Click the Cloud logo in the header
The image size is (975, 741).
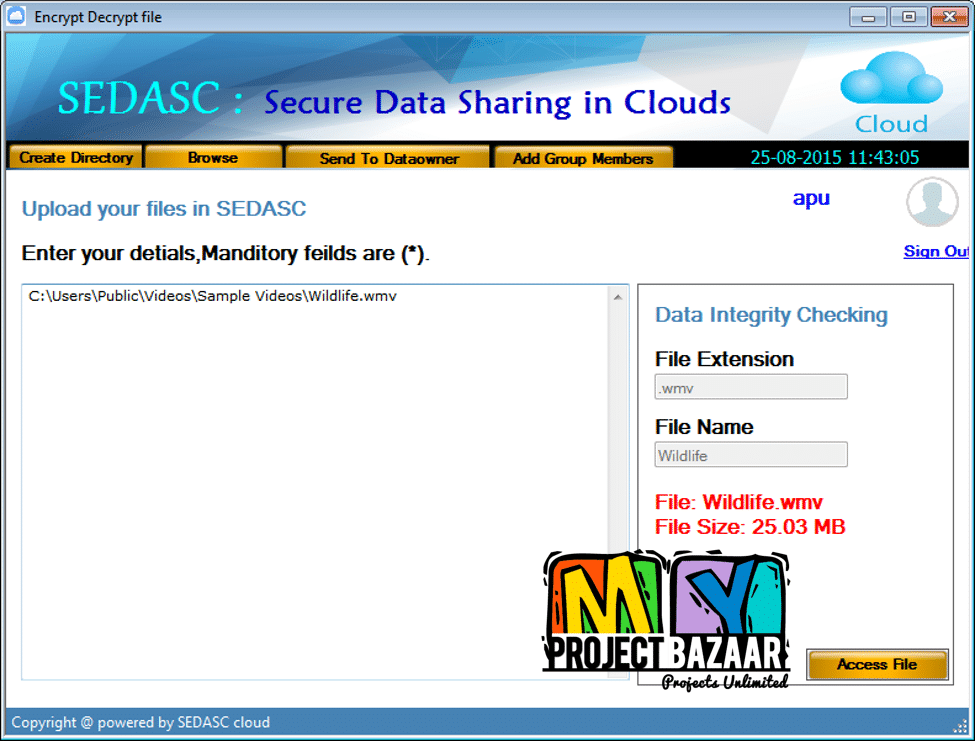click(890, 90)
